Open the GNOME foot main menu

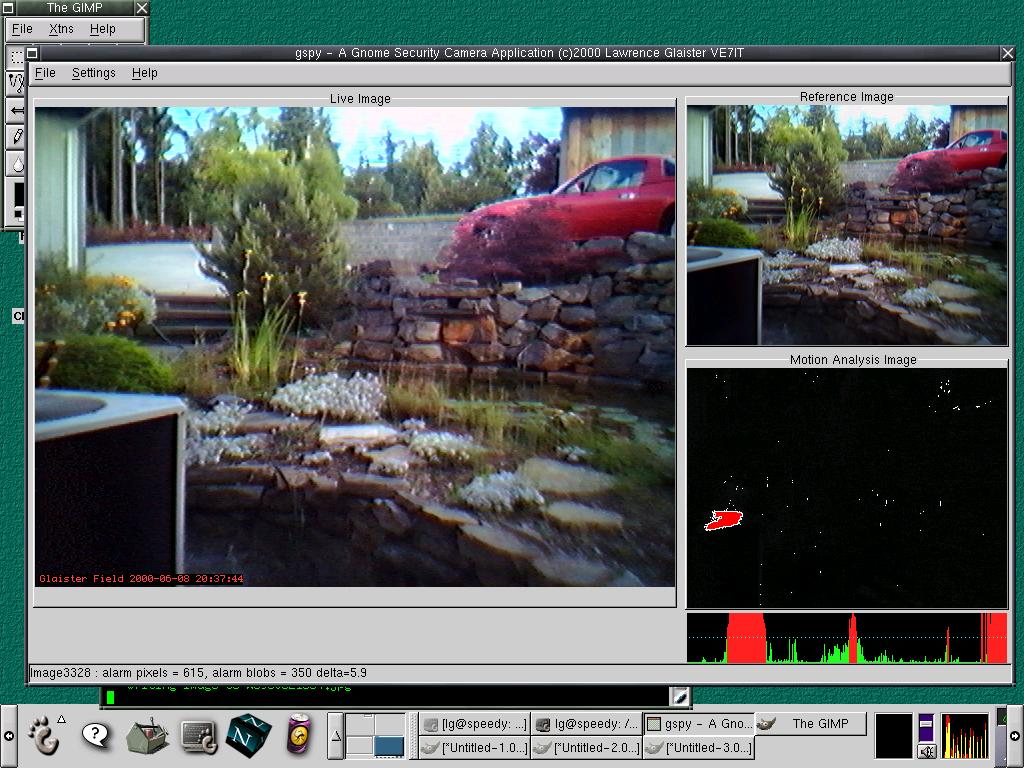tap(44, 735)
